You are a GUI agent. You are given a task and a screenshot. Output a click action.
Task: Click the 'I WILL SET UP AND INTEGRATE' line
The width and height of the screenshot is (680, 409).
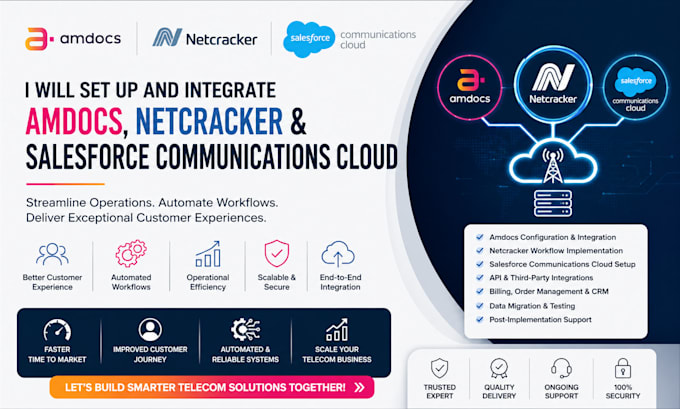click(x=150, y=90)
